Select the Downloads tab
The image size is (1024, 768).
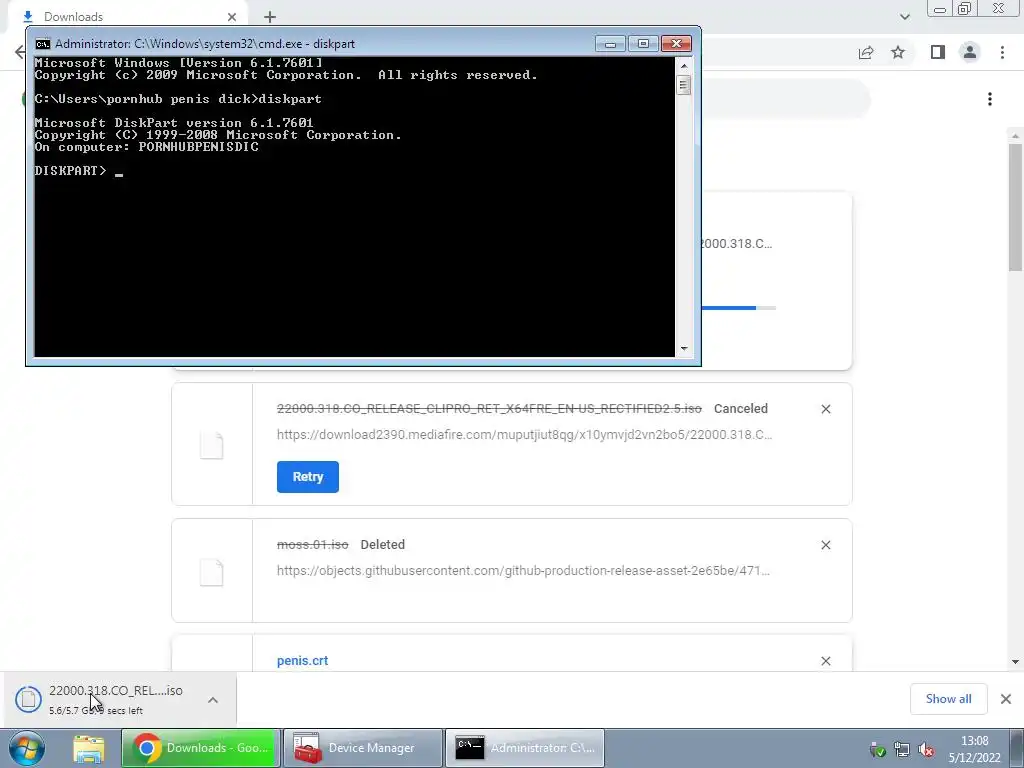coord(129,17)
